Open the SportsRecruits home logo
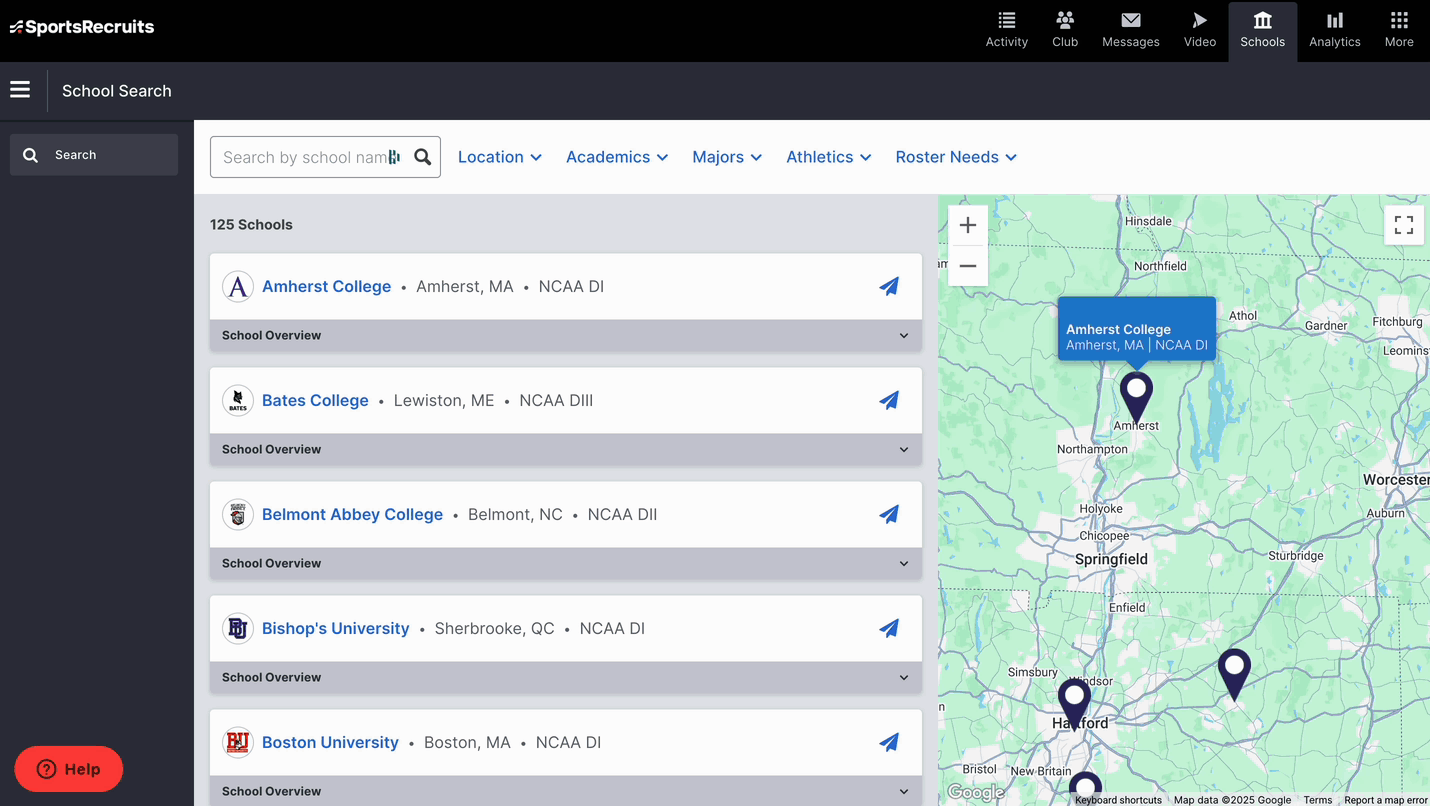Viewport: 1431px width, 806px height. (82, 27)
